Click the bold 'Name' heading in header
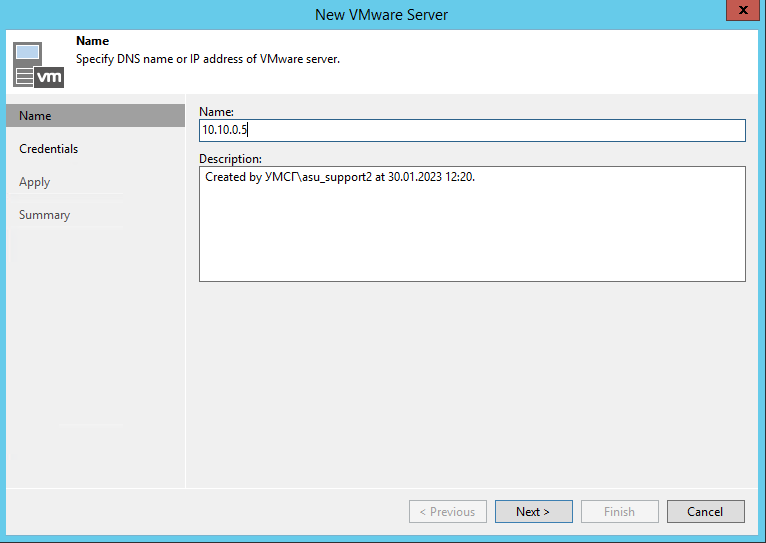 pyautogui.click(x=92, y=41)
